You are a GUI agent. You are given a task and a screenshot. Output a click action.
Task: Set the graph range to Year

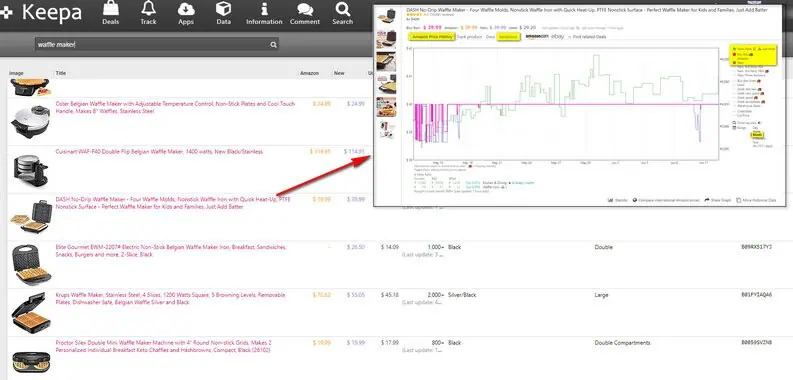pyautogui.click(x=756, y=143)
